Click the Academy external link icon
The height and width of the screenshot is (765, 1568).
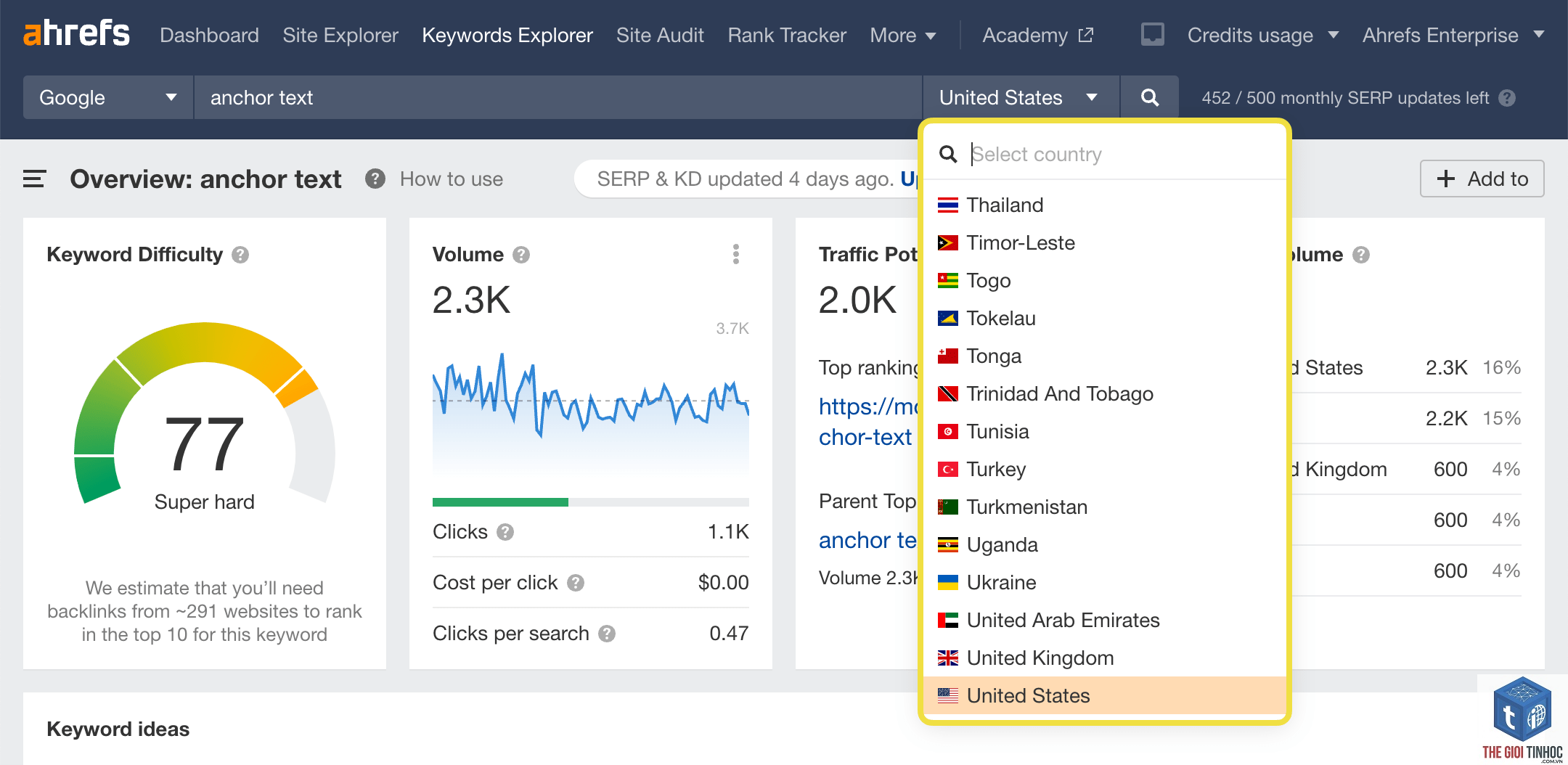(x=1086, y=35)
